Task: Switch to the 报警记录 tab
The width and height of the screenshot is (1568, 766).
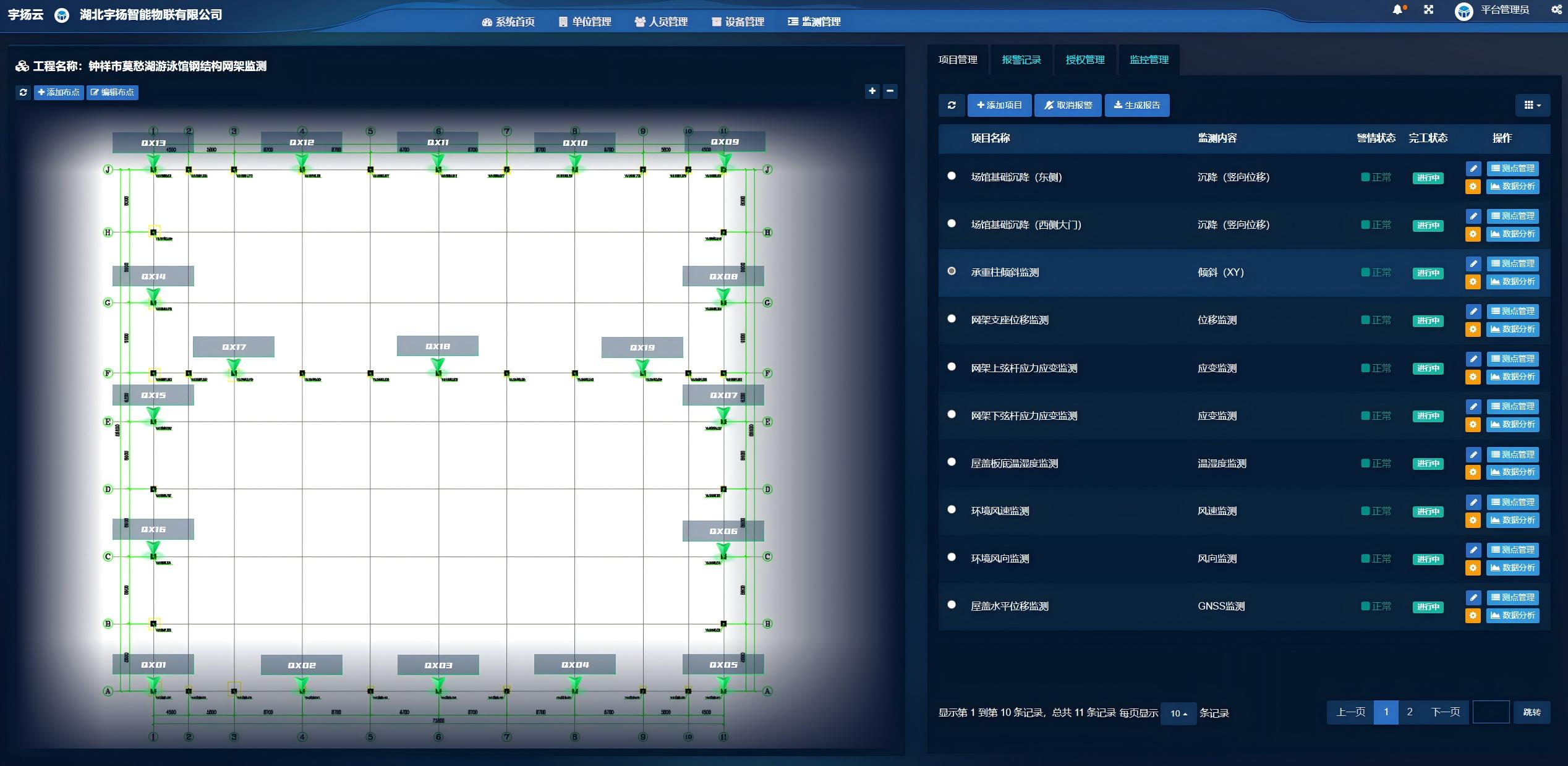Action: pyautogui.click(x=1021, y=60)
